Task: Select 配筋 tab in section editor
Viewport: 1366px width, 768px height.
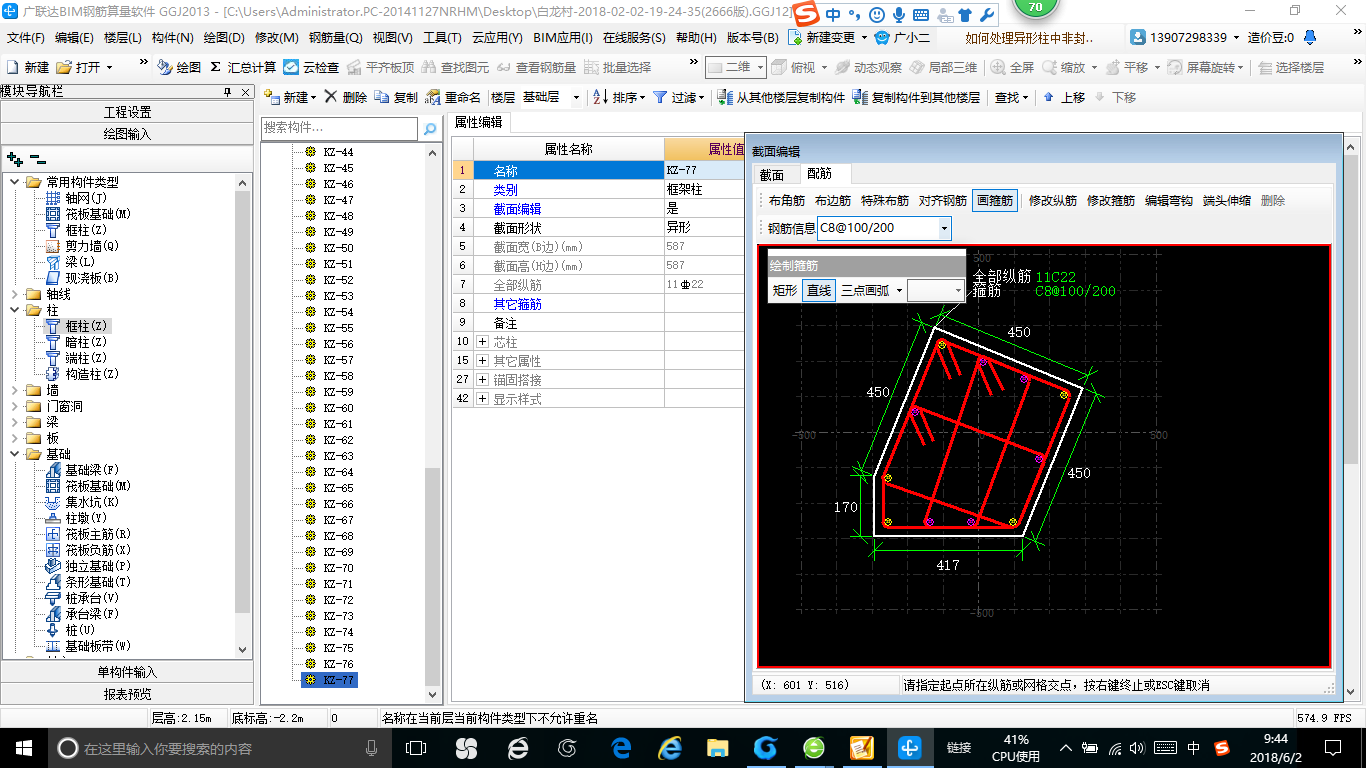Action: pyautogui.click(x=819, y=174)
